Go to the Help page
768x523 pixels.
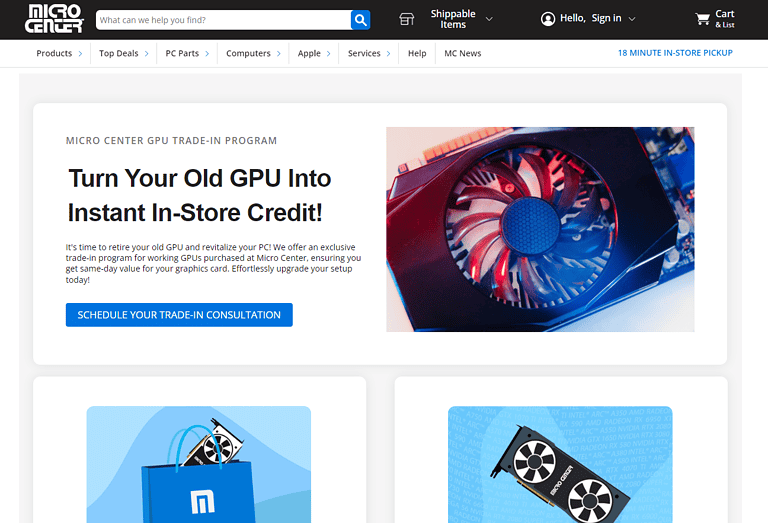(417, 53)
